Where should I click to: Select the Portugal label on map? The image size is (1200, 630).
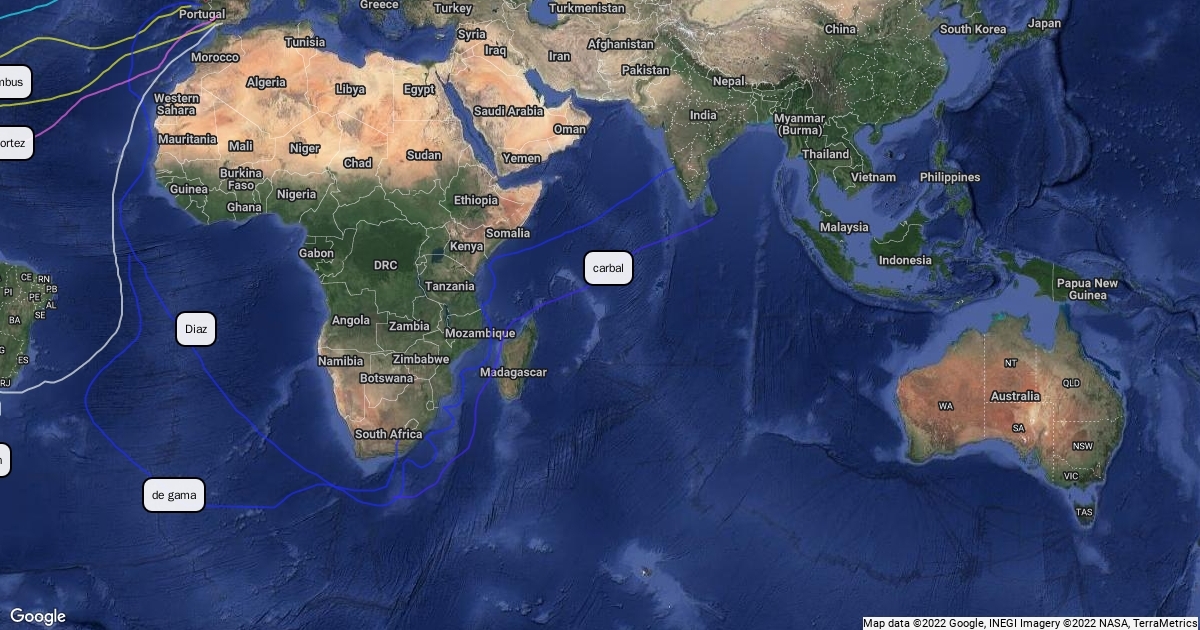click(x=201, y=14)
